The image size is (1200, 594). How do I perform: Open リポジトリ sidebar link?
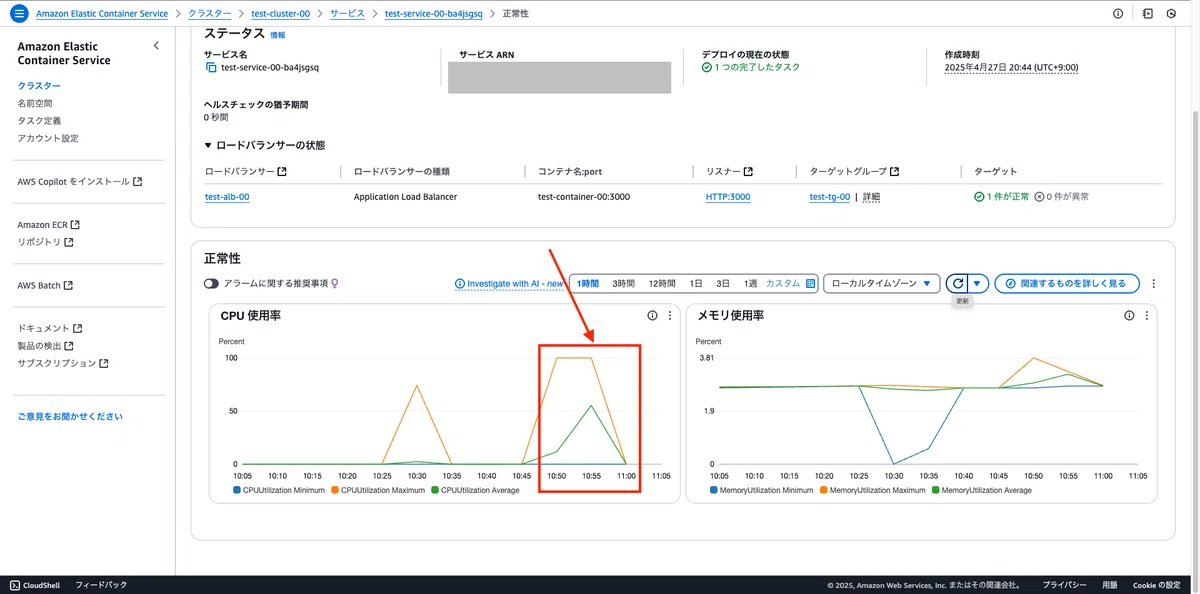point(46,242)
